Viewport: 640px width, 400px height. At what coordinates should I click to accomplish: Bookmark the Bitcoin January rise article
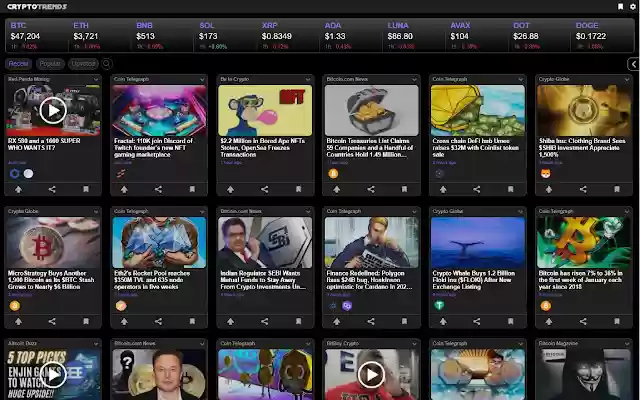(617, 322)
